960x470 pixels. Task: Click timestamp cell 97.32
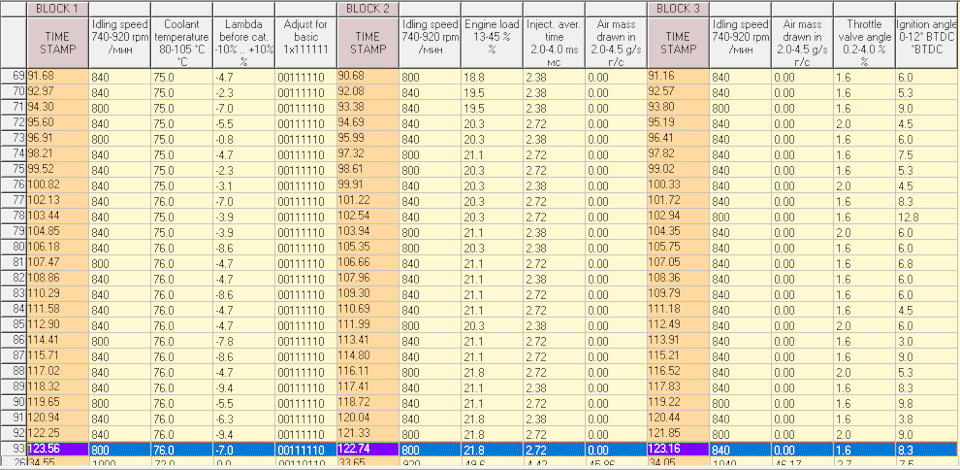[x=367, y=155]
